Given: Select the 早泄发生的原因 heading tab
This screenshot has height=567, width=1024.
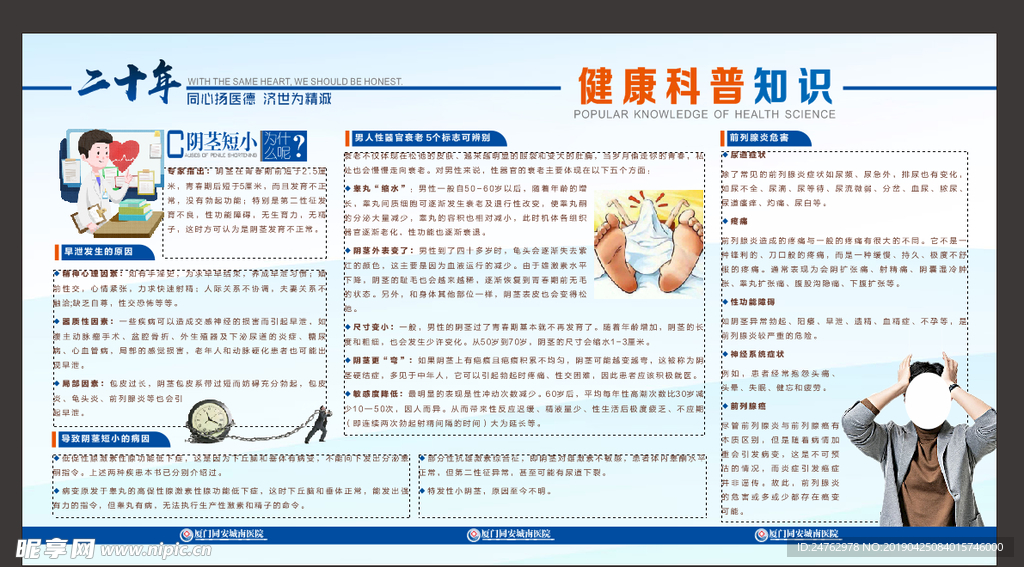Looking at the screenshot, I should (104, 251).
